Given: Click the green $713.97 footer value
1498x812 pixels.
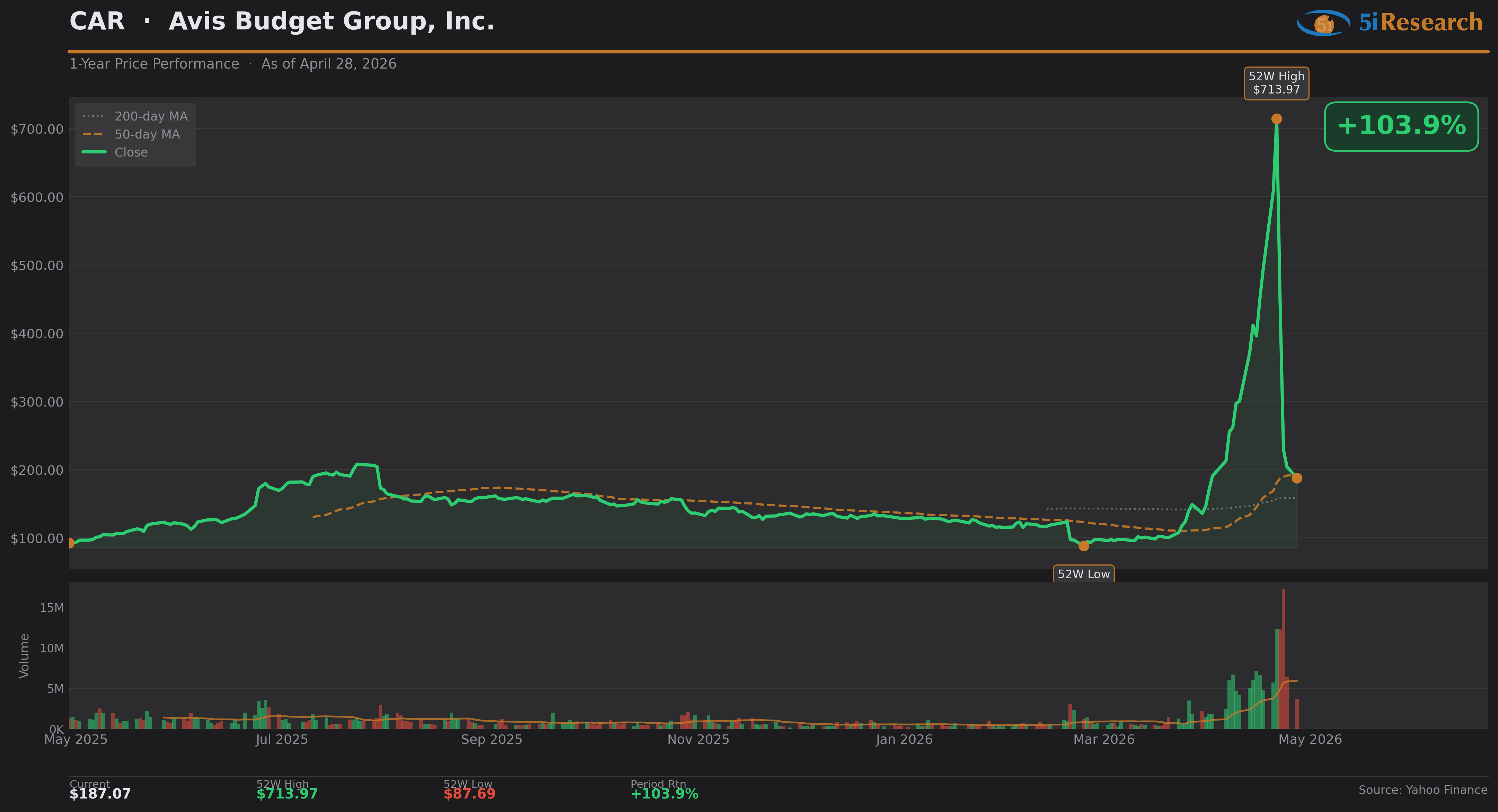Looking at the screenshot, I should click(287, 793).
